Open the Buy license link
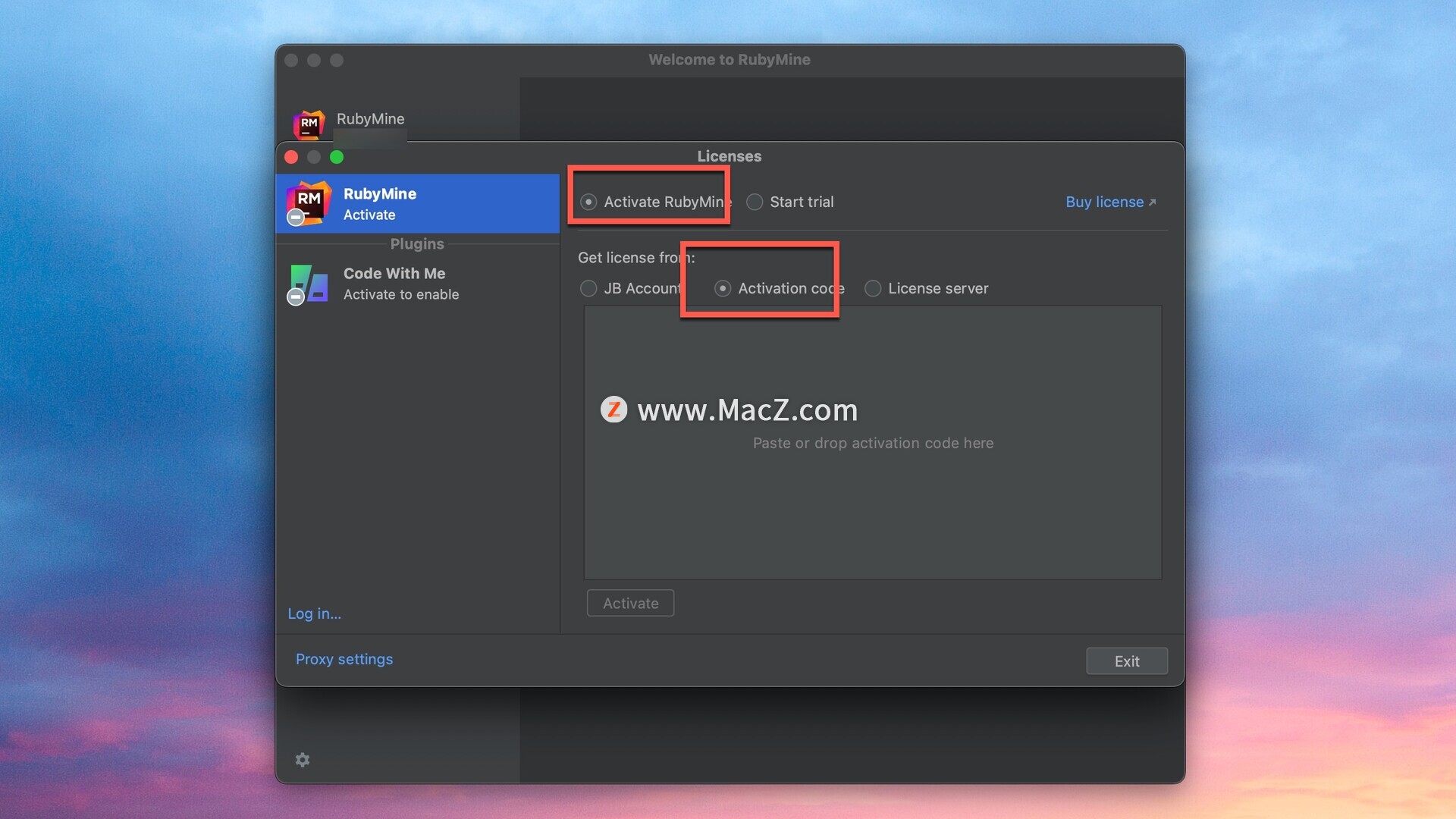 1110,202
